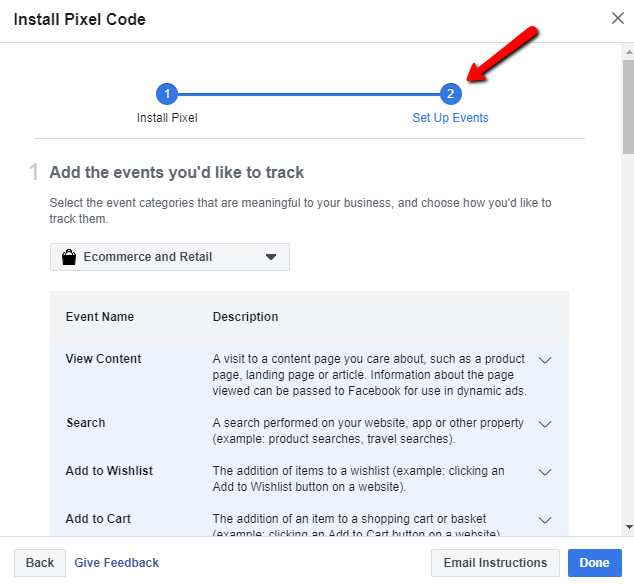Click the blue Done button
634x584 pixels.
coord(594,563)
